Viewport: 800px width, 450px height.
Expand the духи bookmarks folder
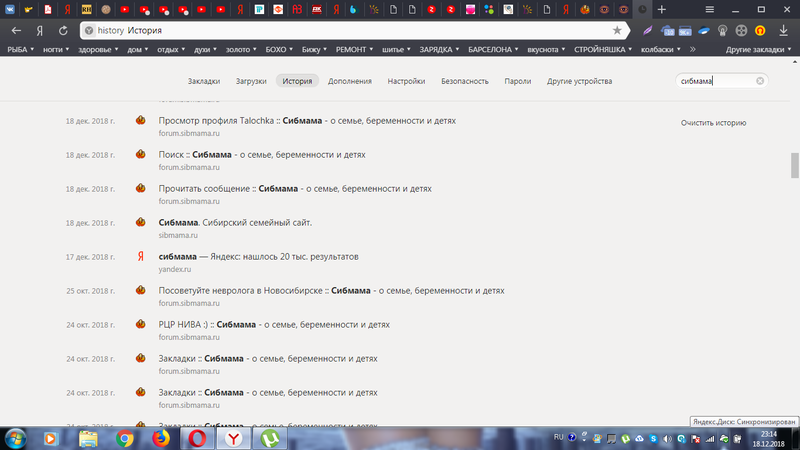pos(206,49)
